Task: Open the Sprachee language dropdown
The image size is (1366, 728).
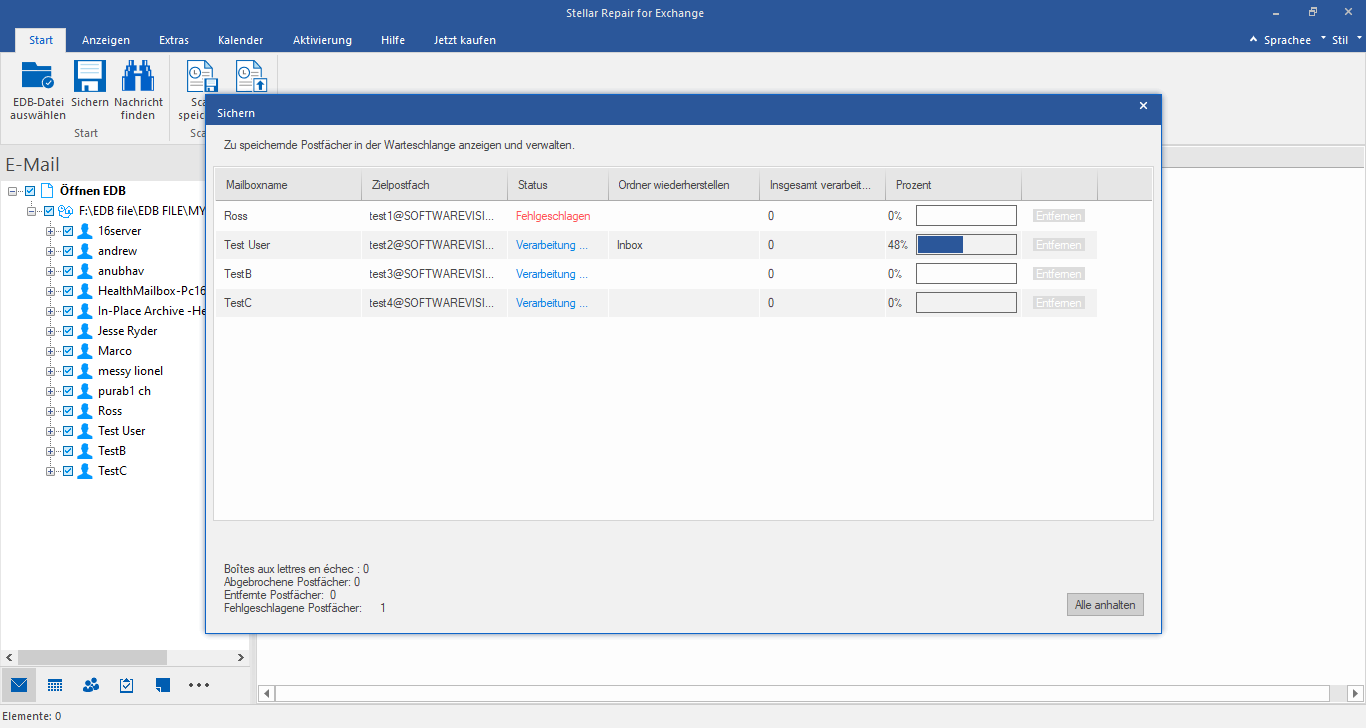Action: click(x=1286, y=40)
